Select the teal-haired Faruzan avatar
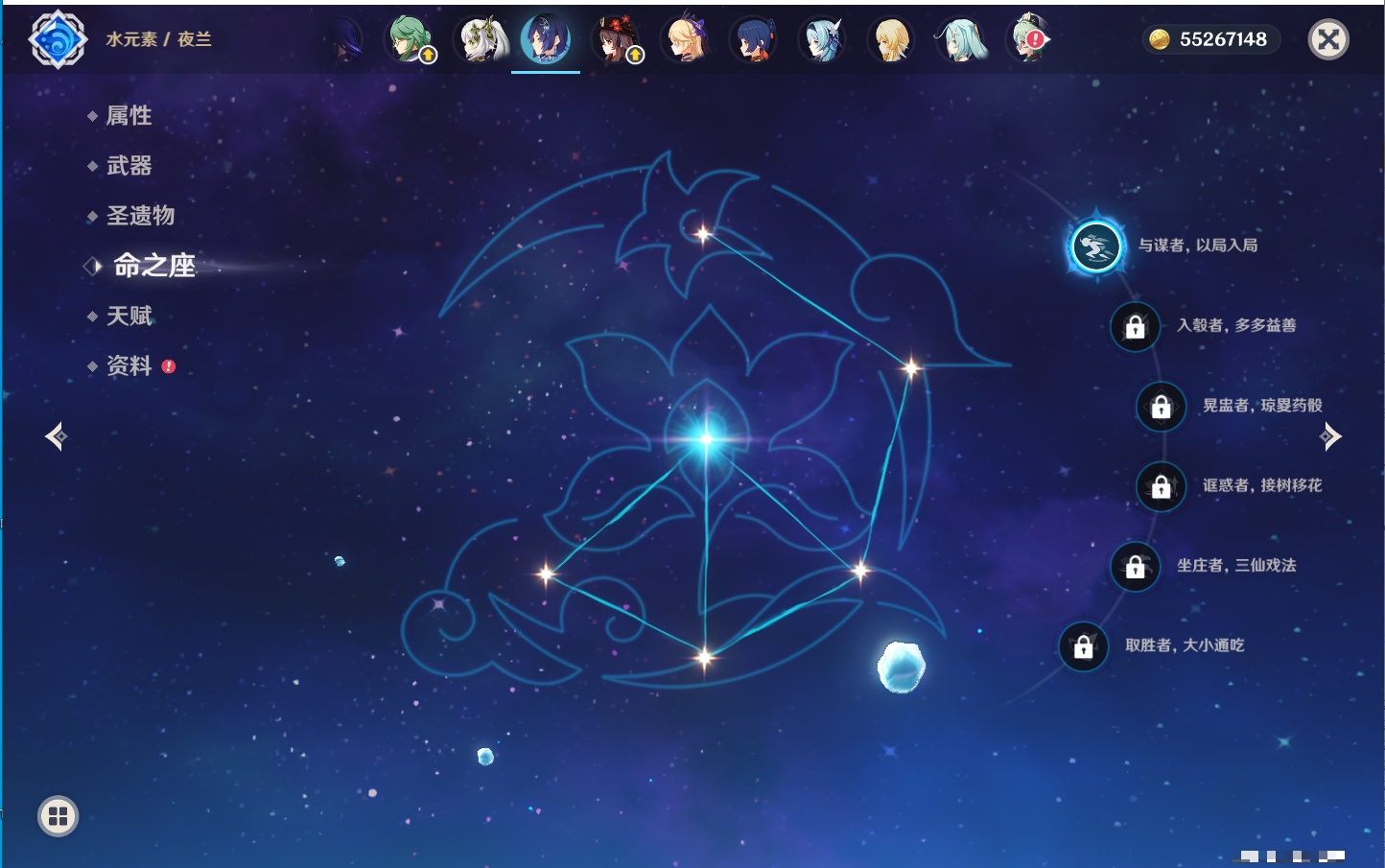1385x868 pixels. point(960,40)
